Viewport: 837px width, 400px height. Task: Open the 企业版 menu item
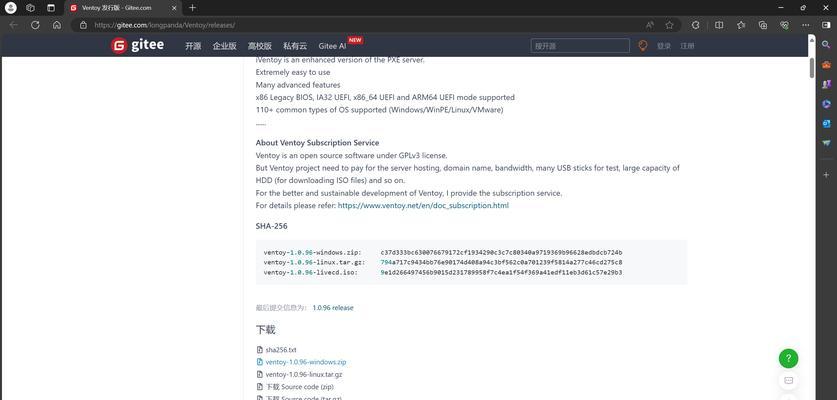[224, 46]
